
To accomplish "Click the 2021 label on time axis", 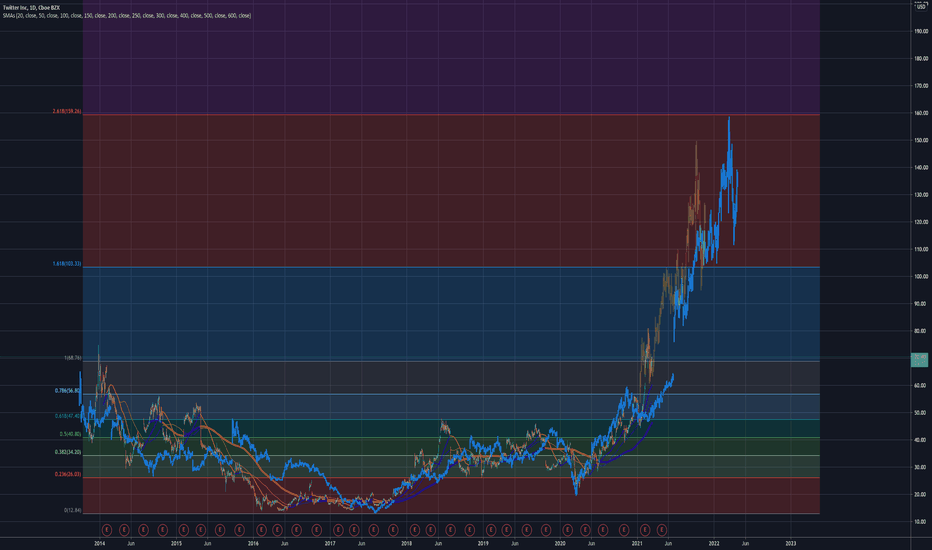I will (x=637, y=543).
